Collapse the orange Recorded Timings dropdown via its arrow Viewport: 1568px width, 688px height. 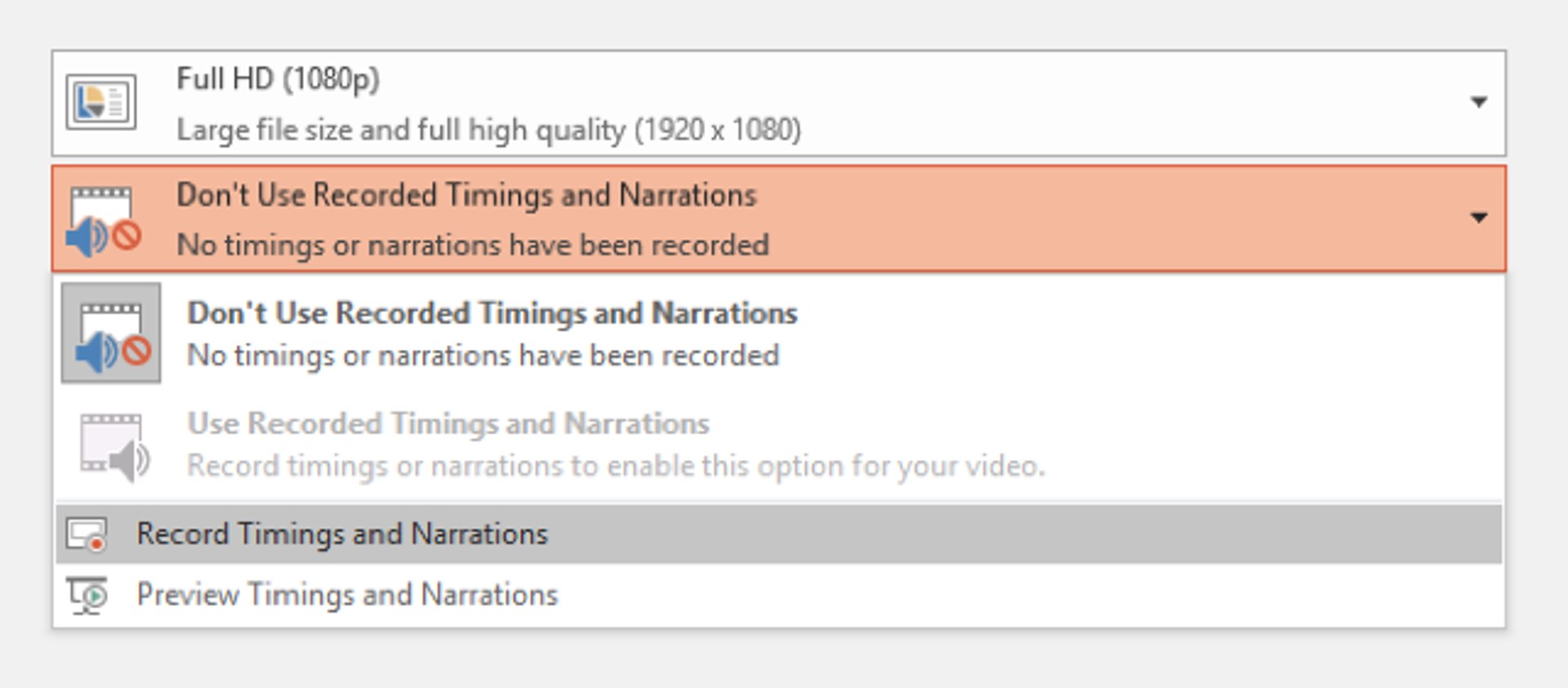pos(1478,218)
